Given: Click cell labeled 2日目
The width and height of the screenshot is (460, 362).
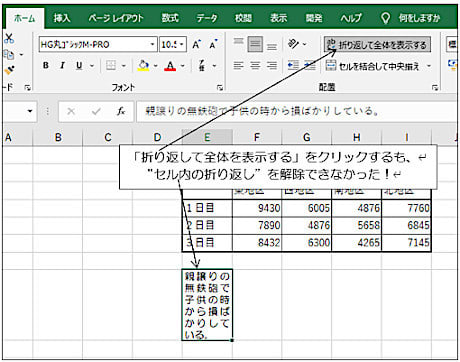Looking at the screenshot, I should pyautogui.click(x=207, y=225).
